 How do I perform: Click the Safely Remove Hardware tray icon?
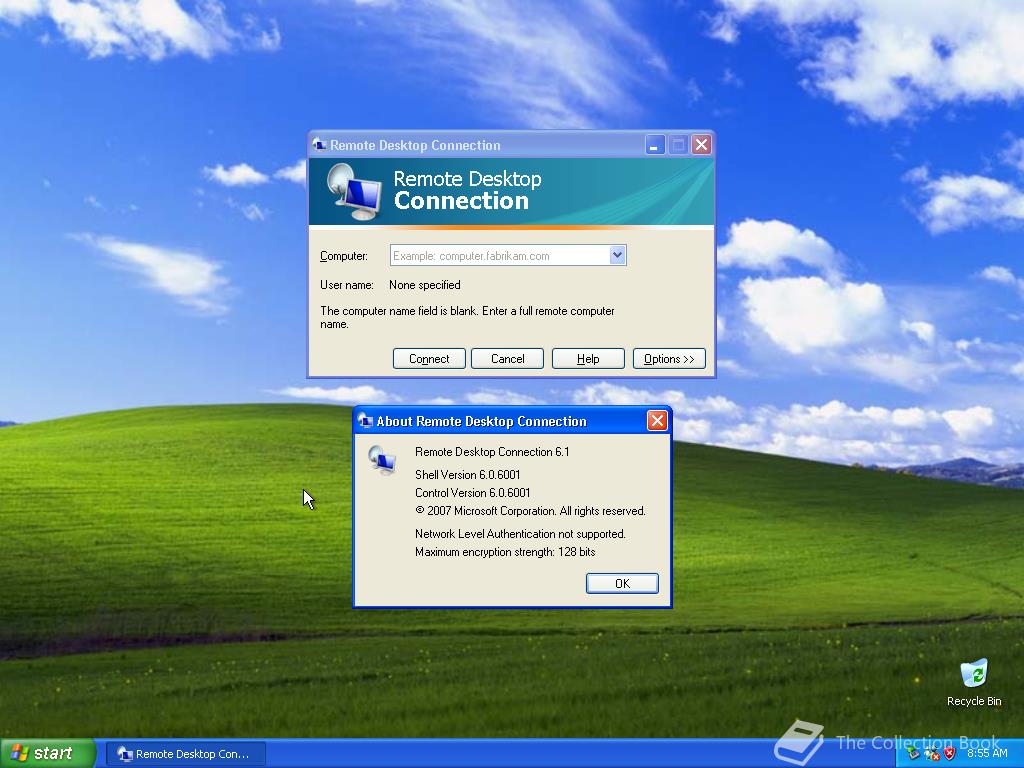913,754
